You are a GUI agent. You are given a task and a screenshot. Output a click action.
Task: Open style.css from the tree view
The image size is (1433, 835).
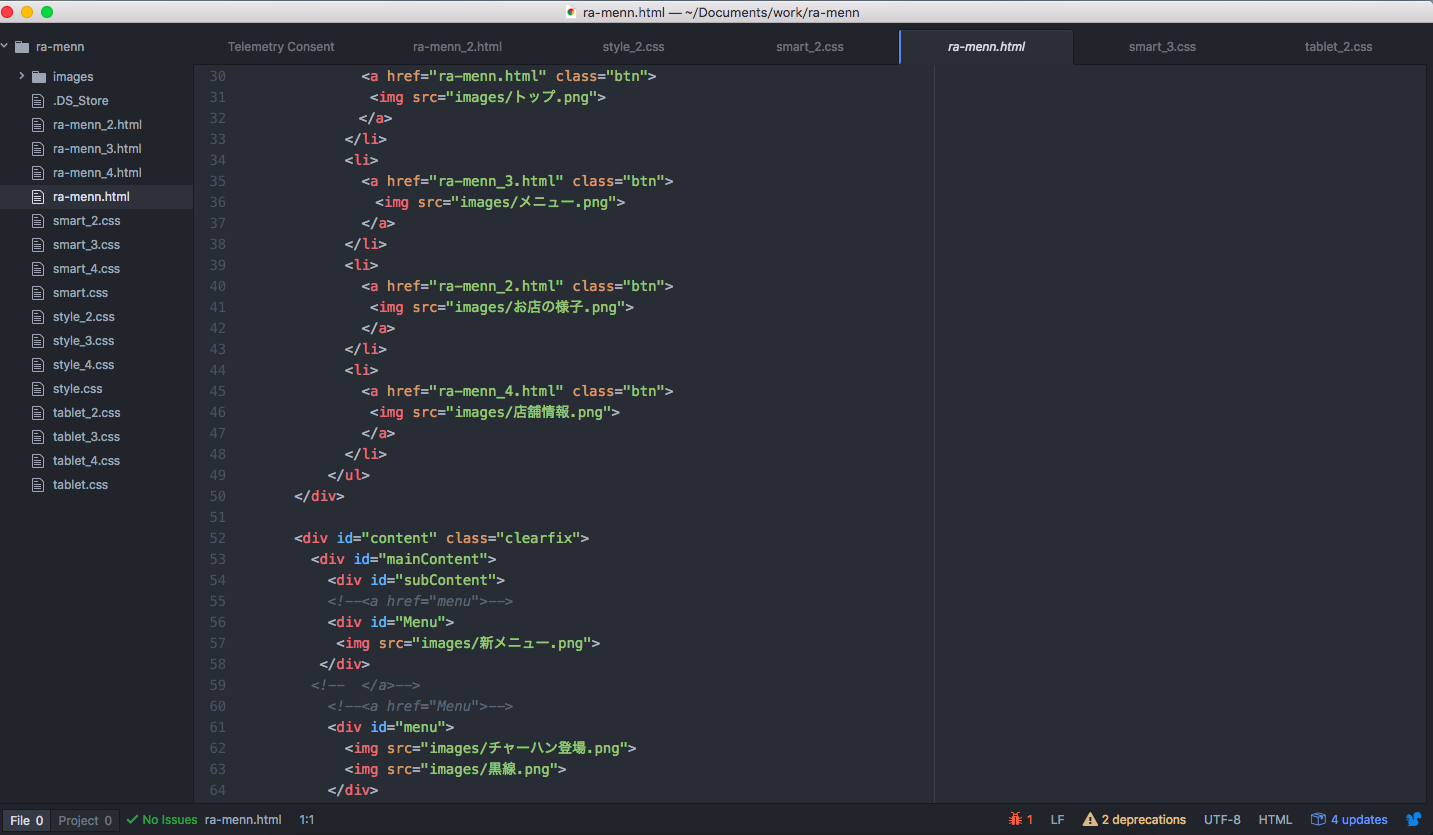pyautogui.click(x=78, y=389)
